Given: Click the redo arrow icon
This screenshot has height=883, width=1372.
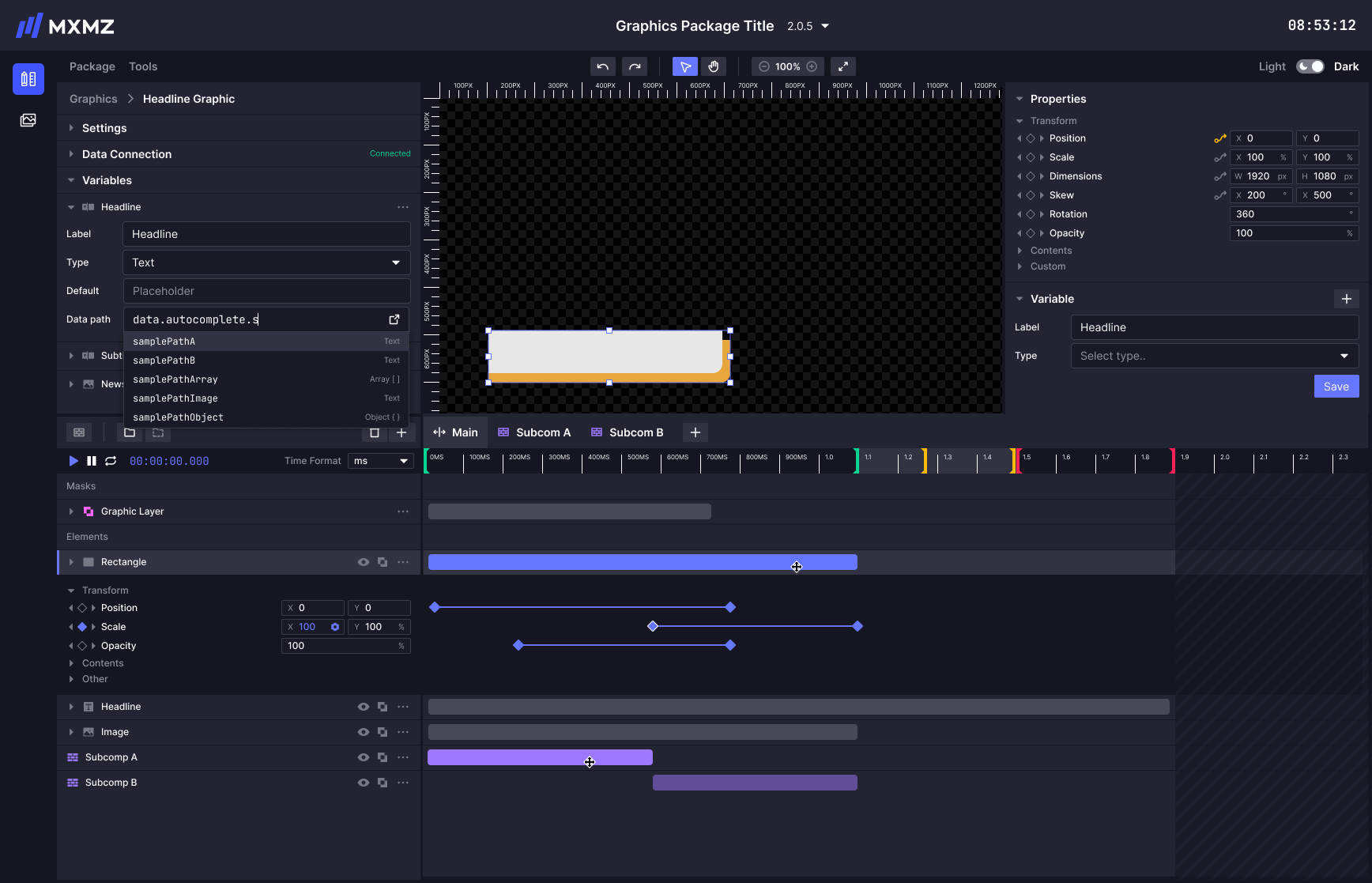Looking at the screenshot, I should pyautogui.click(x=635, y=66).
